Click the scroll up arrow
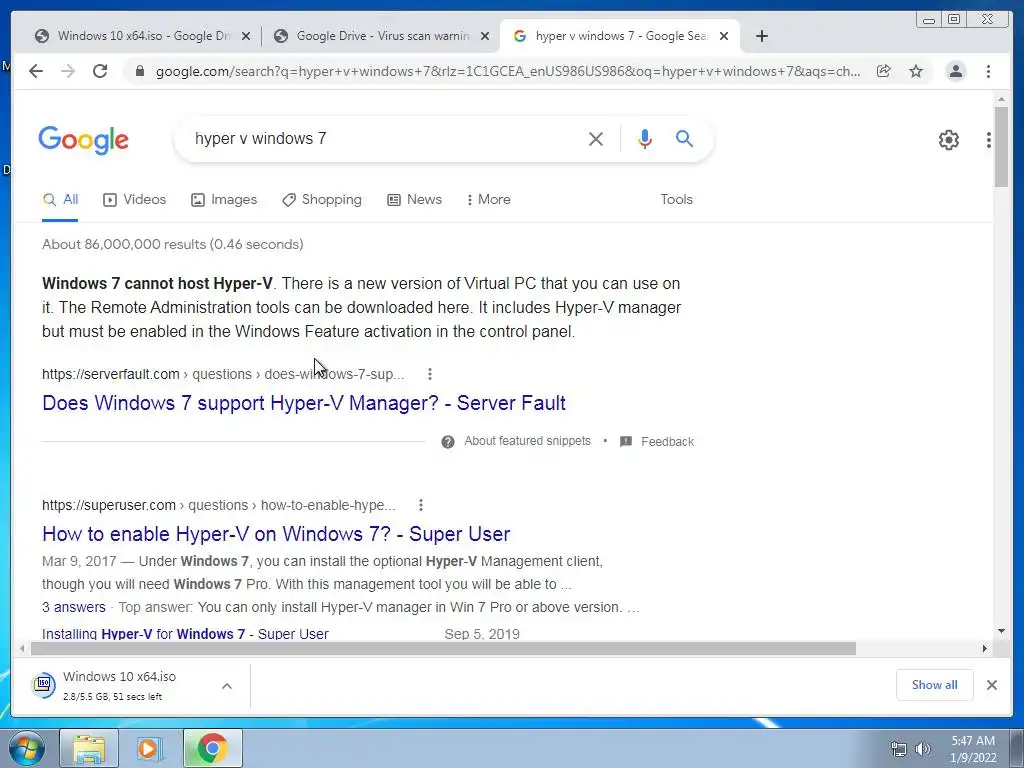This screenshot has width=1024, height=768. [x=1002, y=100]
